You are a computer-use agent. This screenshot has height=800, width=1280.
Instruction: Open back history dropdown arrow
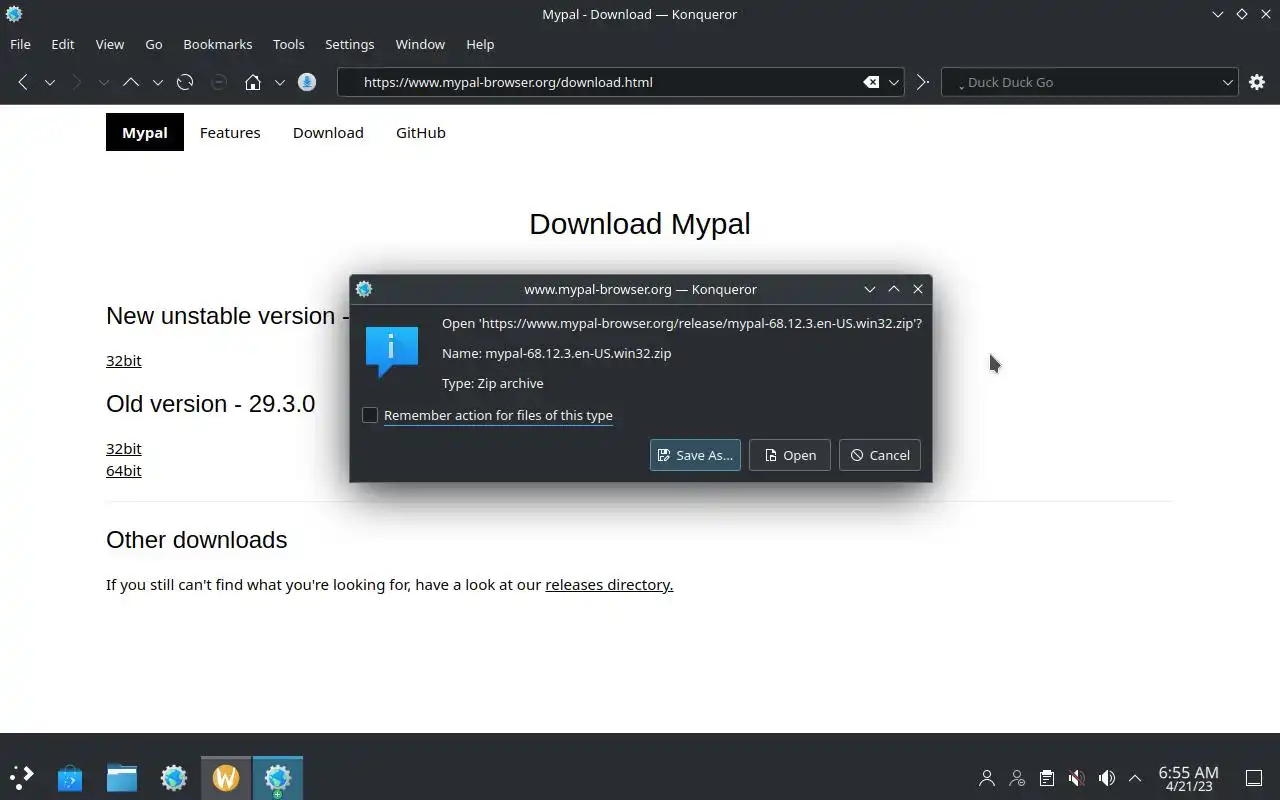point(50,82)
